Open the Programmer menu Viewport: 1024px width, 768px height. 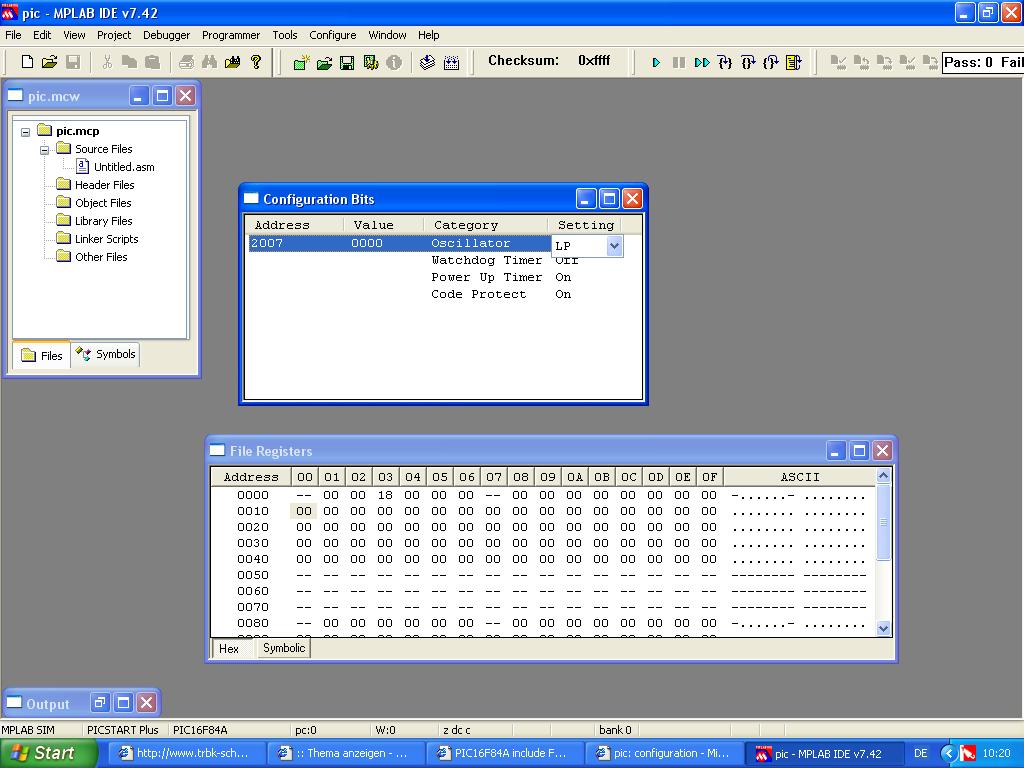[231, 35]
